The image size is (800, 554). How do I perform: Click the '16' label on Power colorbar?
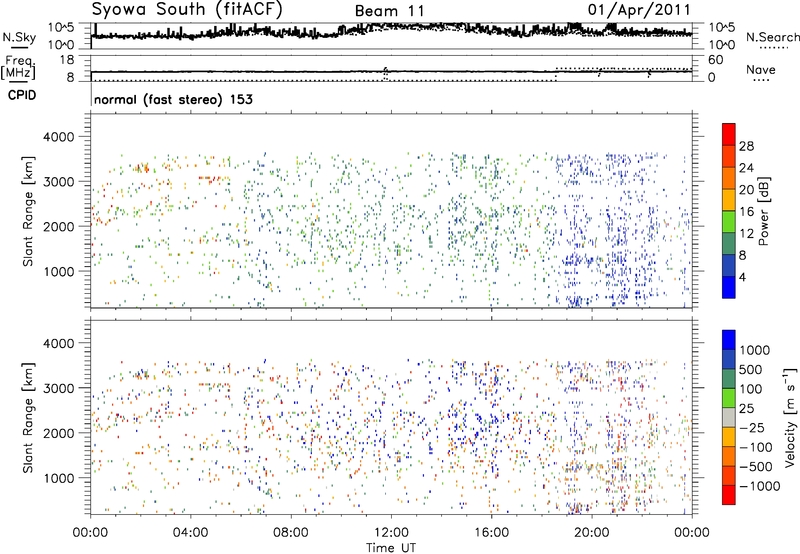coord(746,212)
